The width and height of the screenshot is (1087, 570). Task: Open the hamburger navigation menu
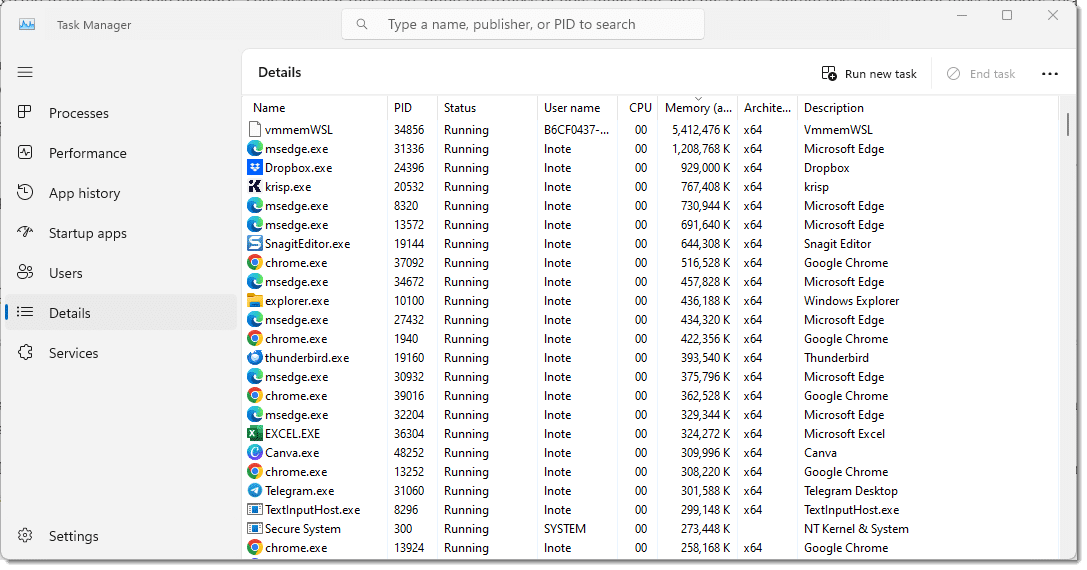coord(25,72)
